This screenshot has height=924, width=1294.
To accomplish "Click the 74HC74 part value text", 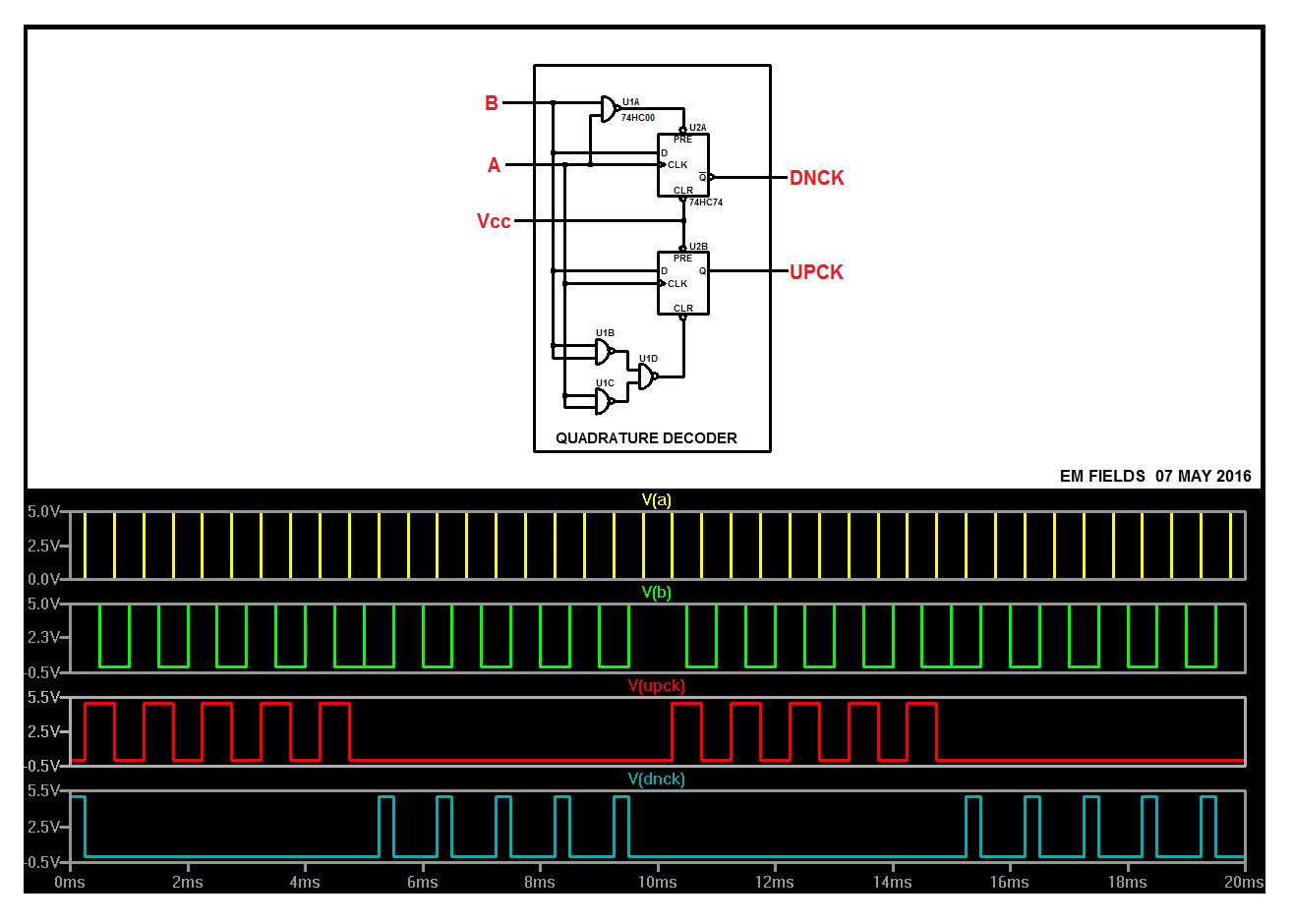I will tap(706, 202).
